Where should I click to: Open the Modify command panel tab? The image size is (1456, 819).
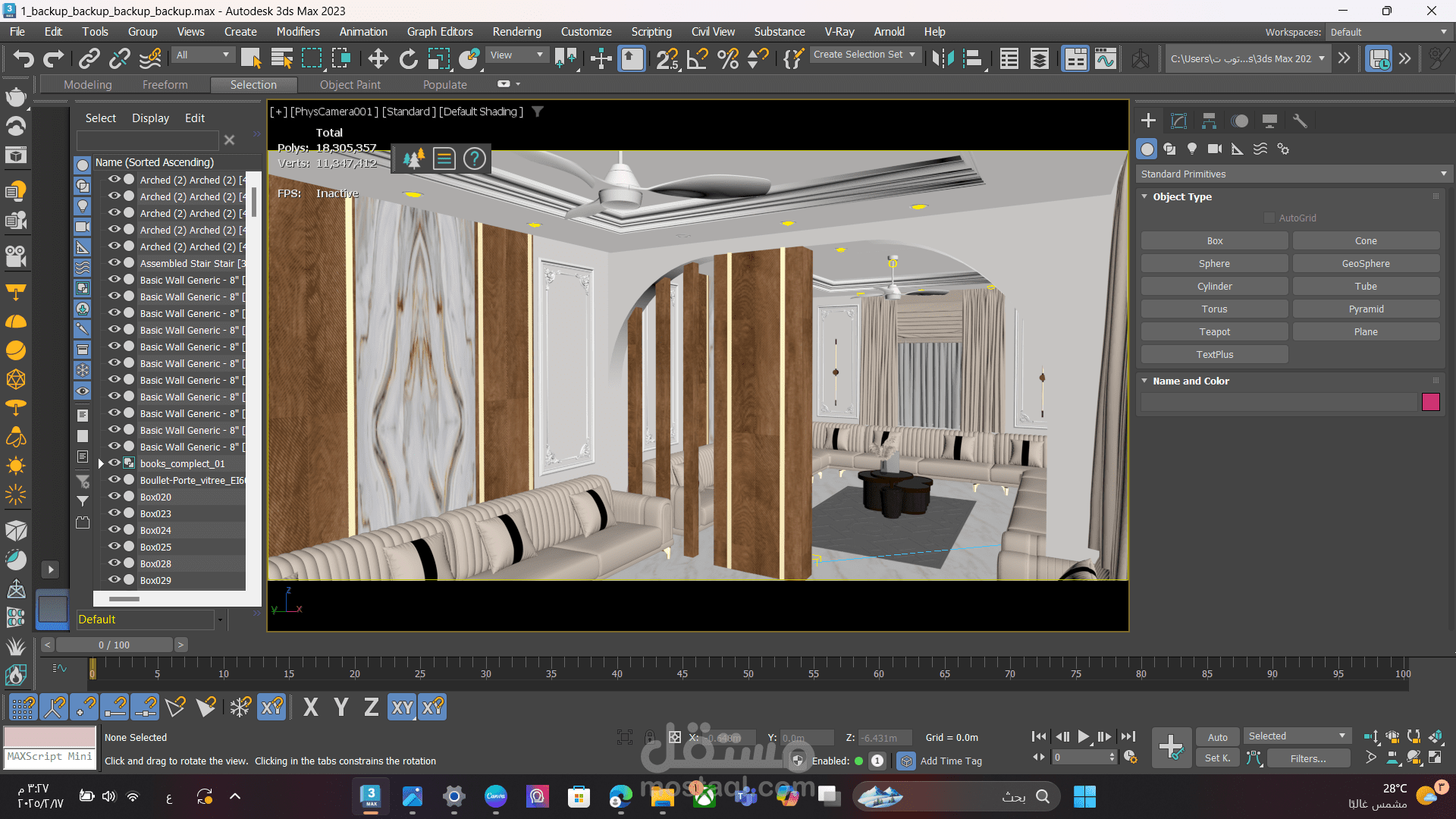pyautogui.click(x=1178, y=121)
